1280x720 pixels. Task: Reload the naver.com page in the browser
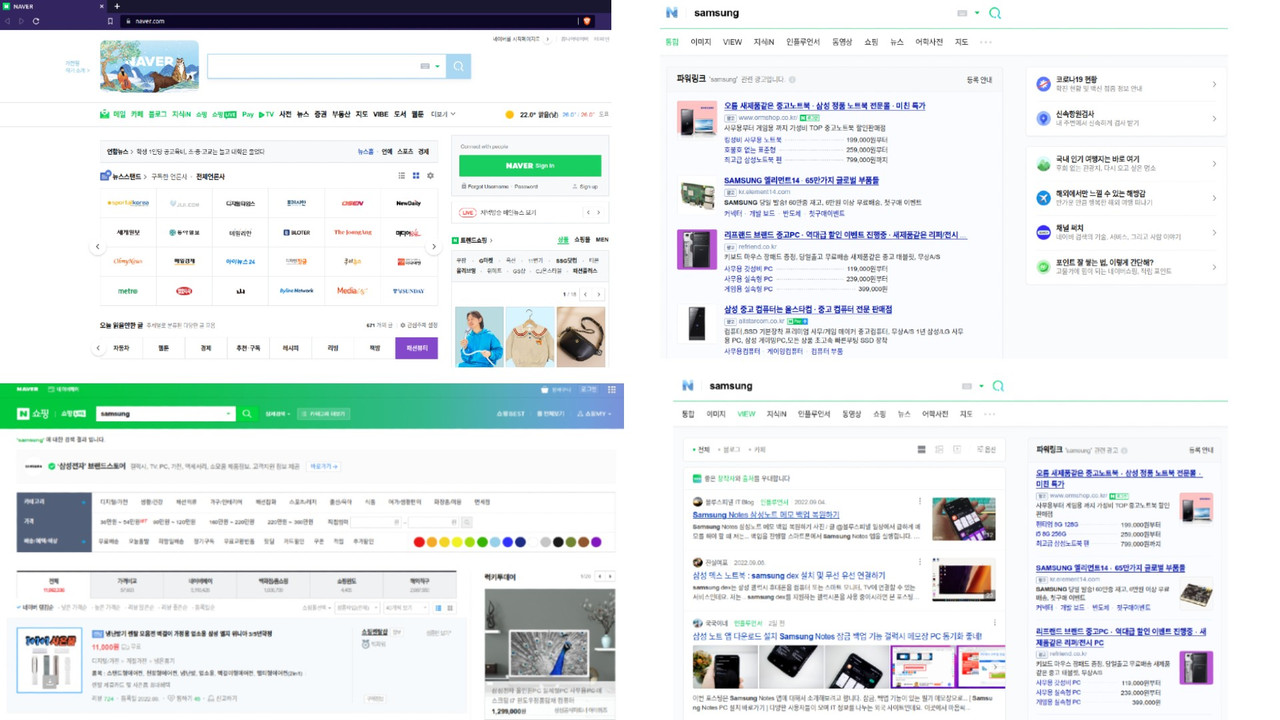(37, 21)
